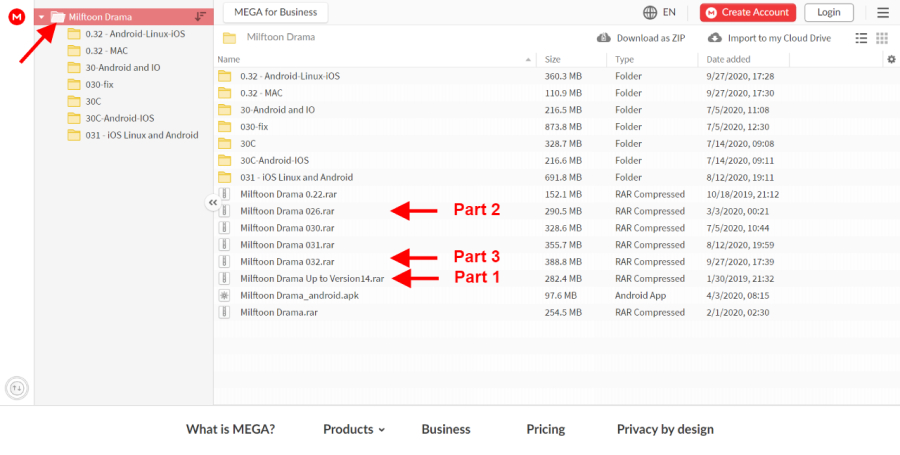900x455 pixels.
Task: Click the Login button
Action: coord(829,12)
